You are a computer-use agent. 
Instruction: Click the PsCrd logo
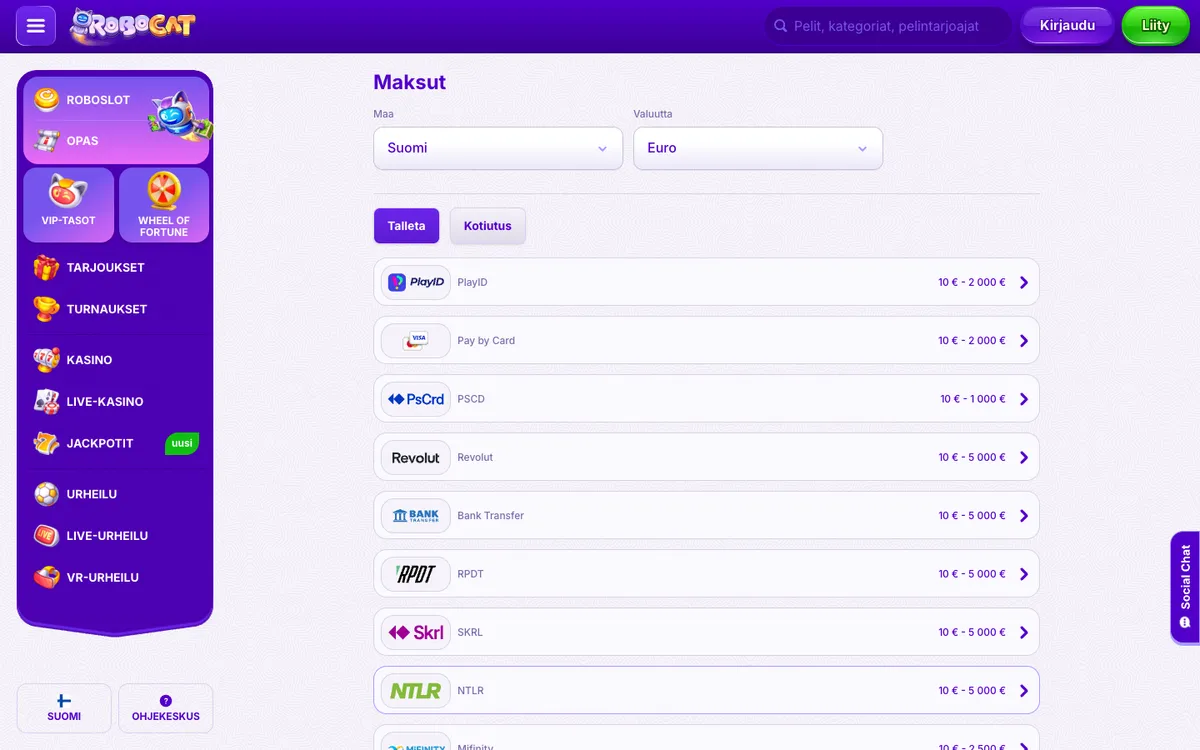[x=416, y=399]
